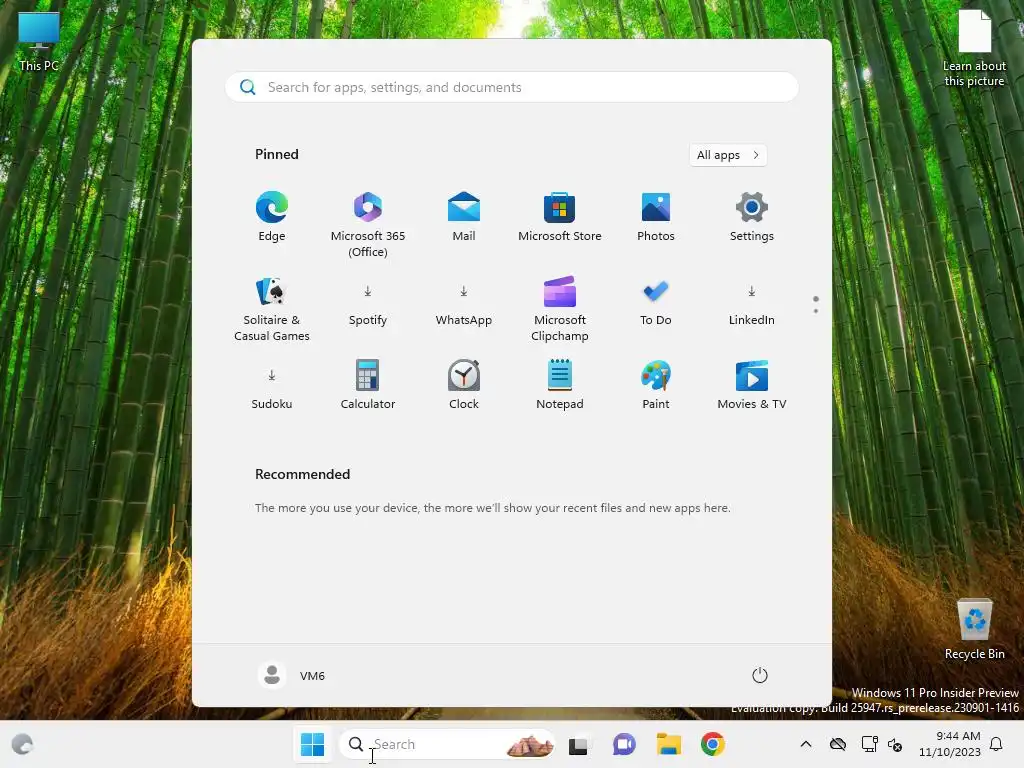1024x768 pixels.
Task: Click the OneDrive cloud tray icon
Action: tap(838, 744)
